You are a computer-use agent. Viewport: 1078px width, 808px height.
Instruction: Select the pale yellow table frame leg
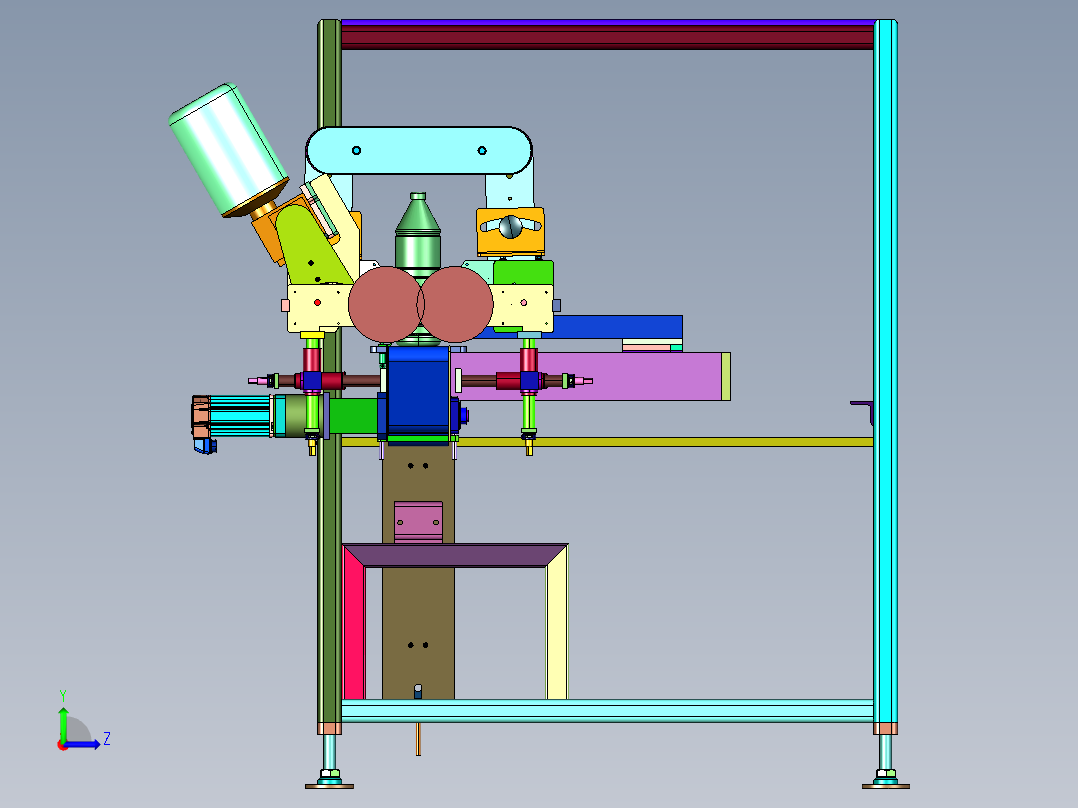pyautogui.click(x=557, y=626)
